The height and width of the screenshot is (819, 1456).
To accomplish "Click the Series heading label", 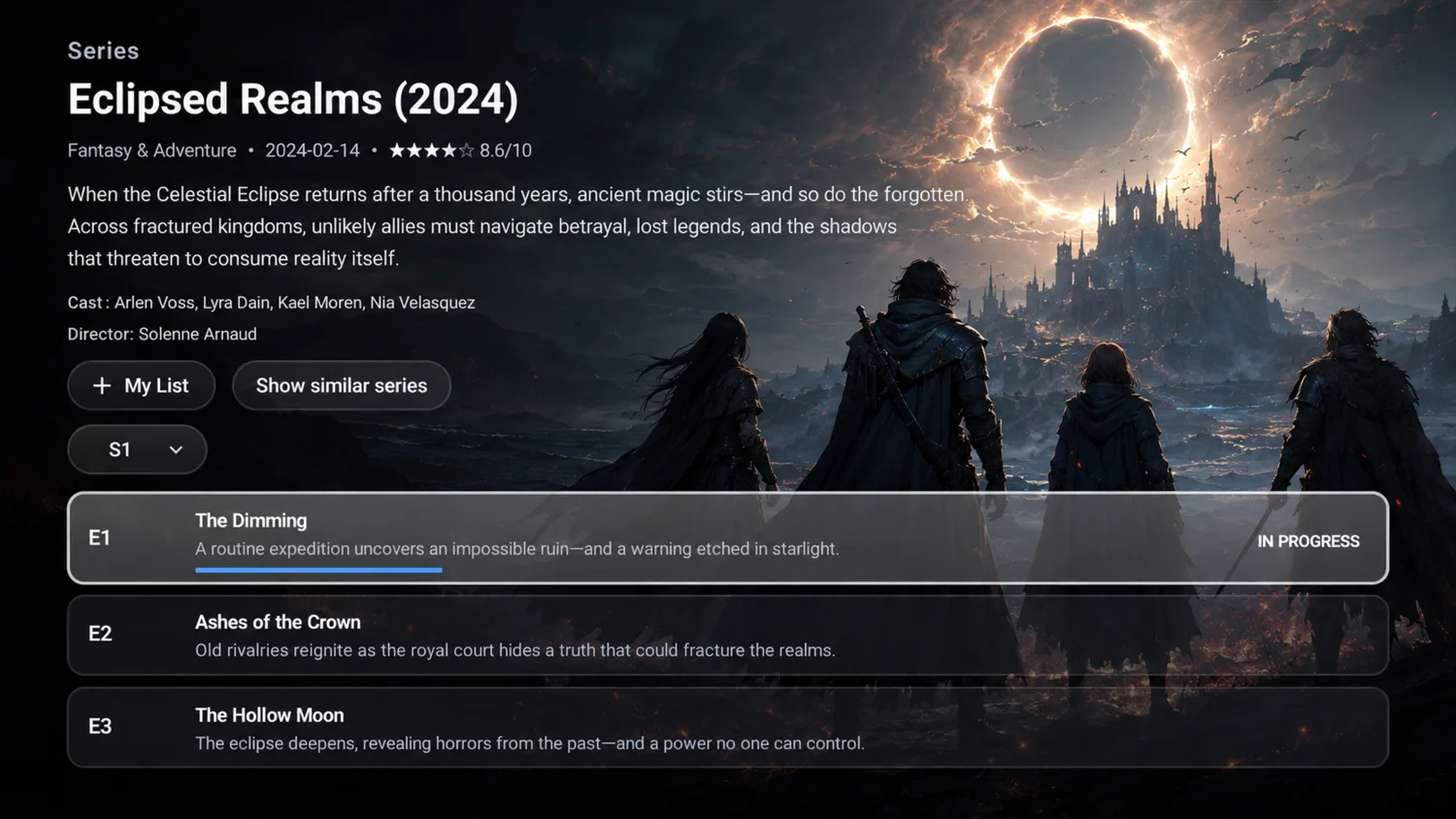I will tap(104, 50).
